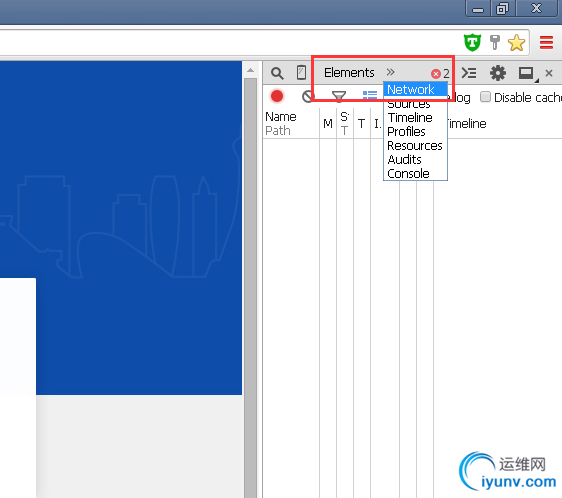This screenshot has width=562, height=498.
Task: Toggle the device mode phone icon
Action: point(301,72)
